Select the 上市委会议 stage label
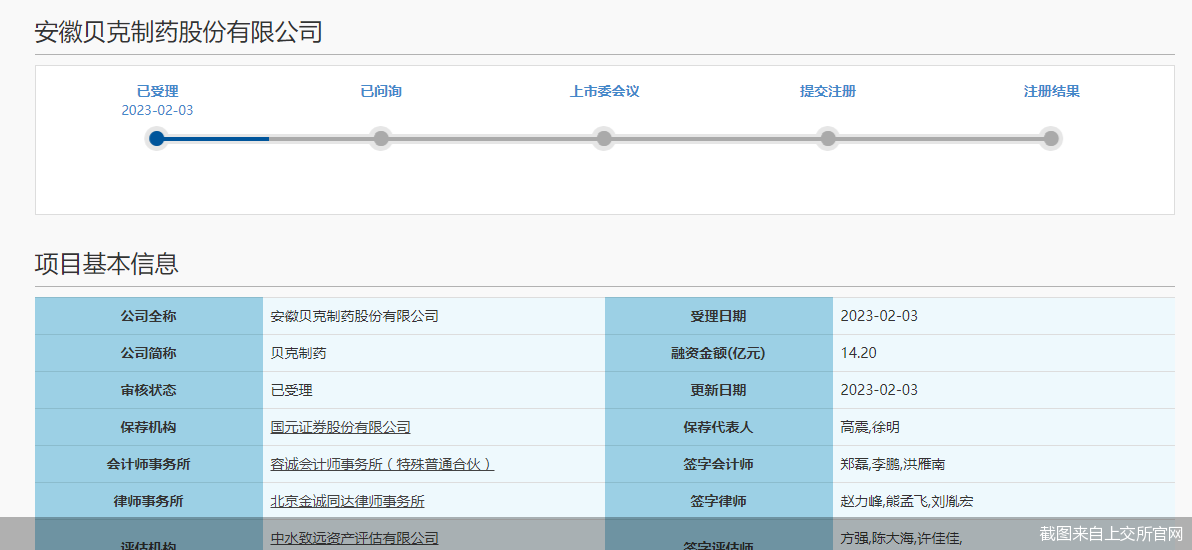 click(x=604, y=91)
